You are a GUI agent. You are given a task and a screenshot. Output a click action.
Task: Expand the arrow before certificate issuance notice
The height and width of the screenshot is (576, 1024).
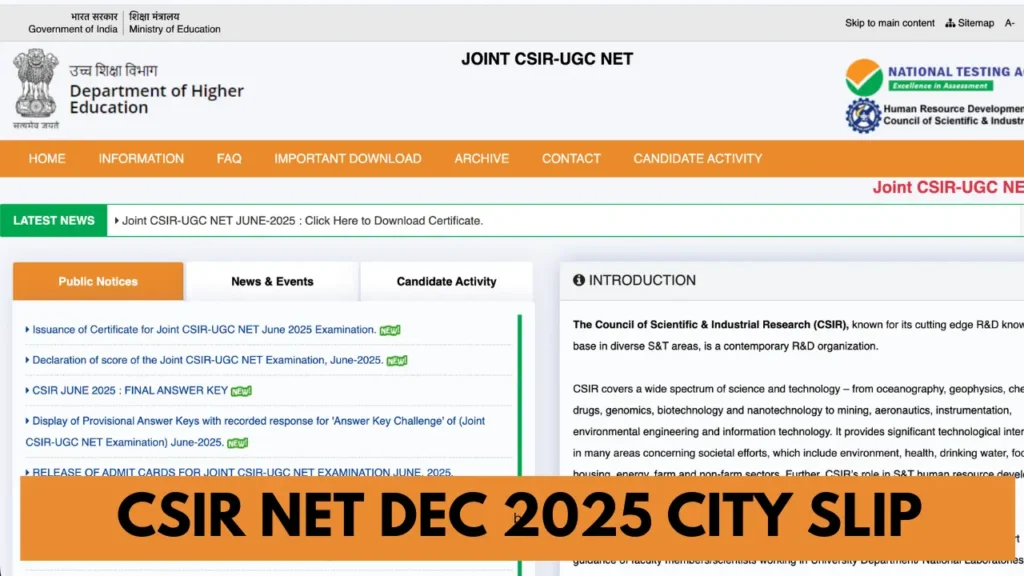[x=25, y=329]
